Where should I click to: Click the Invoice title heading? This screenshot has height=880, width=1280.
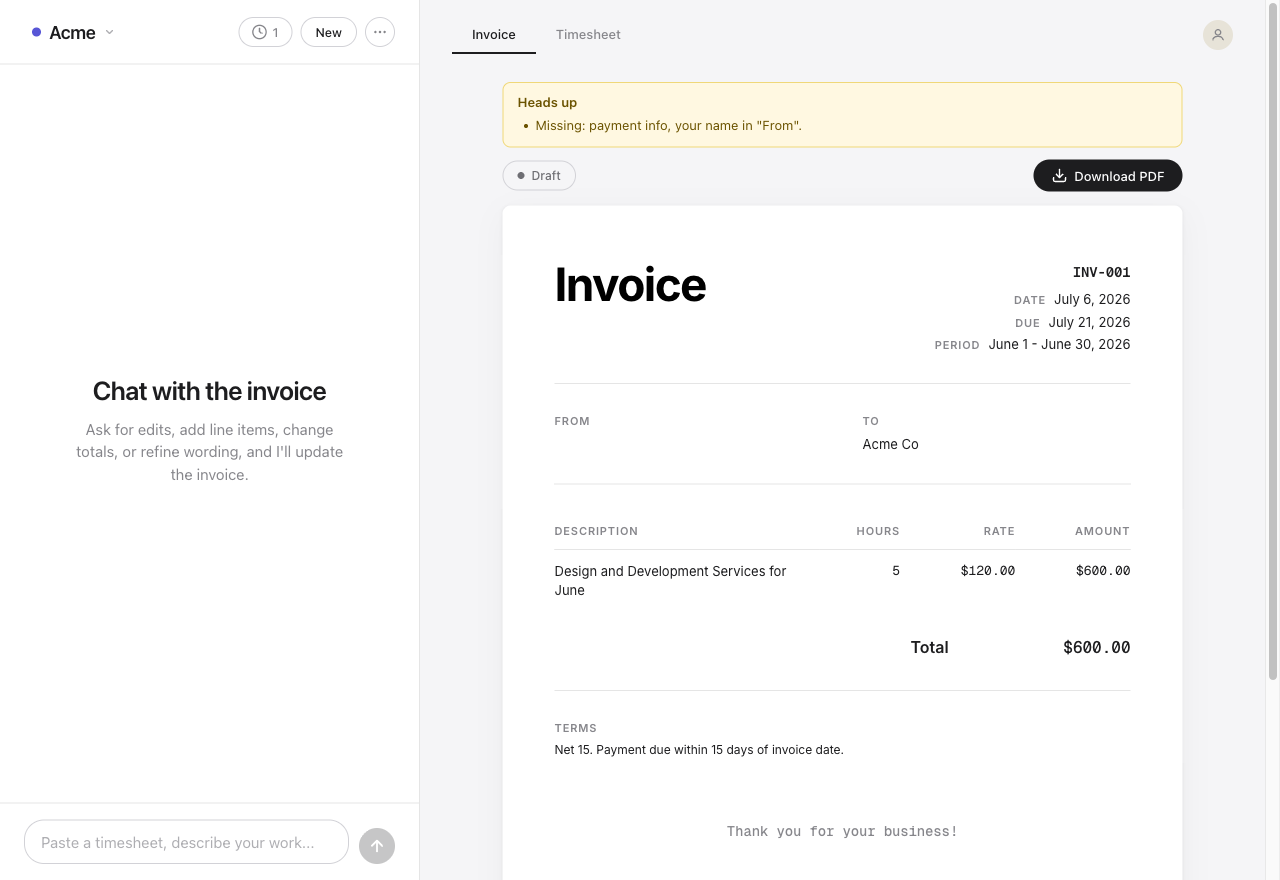point(630,284)
